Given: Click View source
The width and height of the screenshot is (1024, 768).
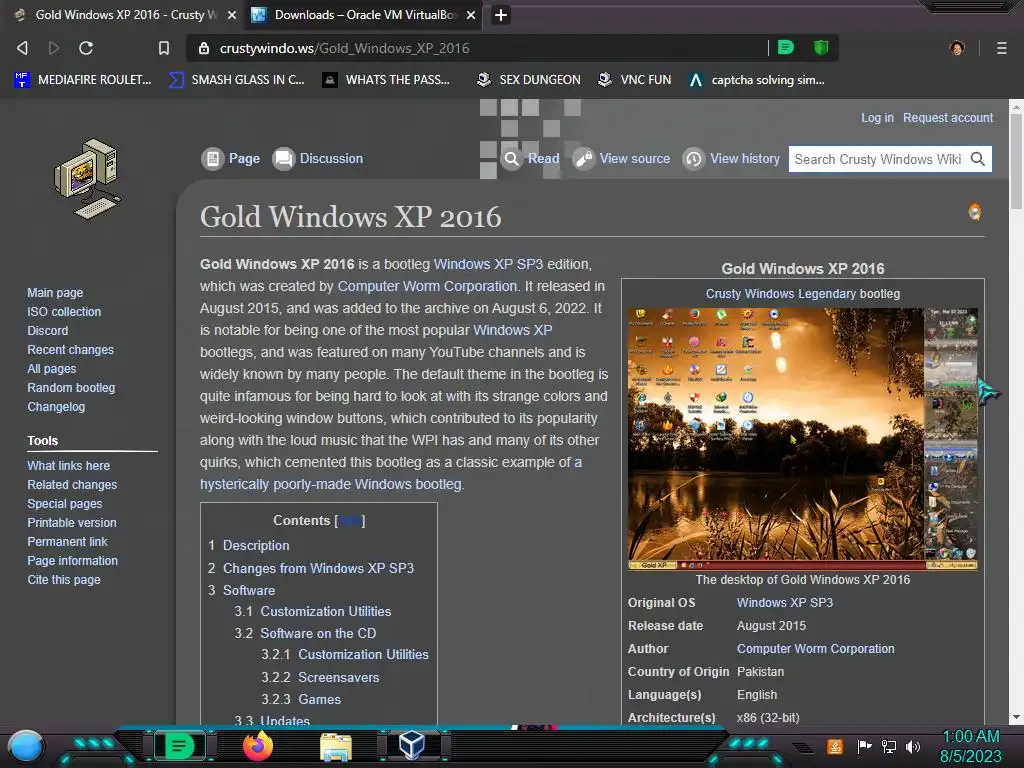Looking at the screenshot, I should coord(621,159).
